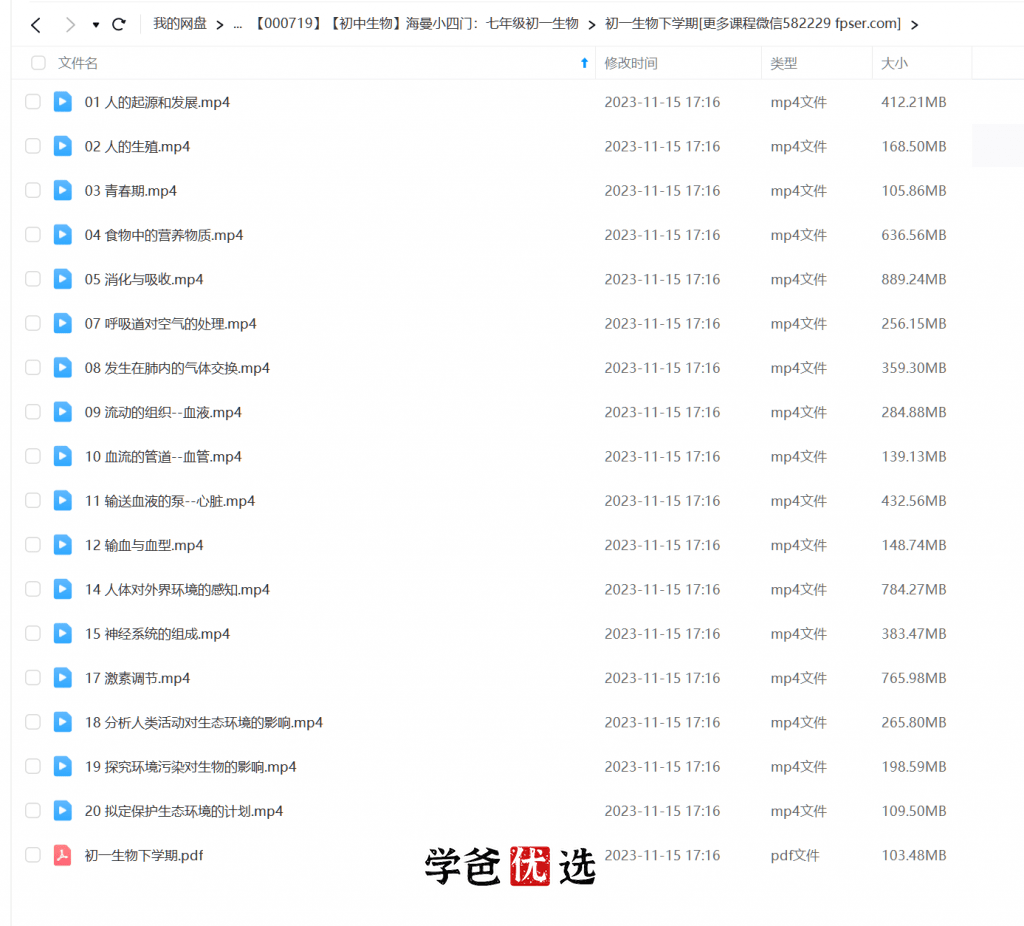Click the video icon of 03 青春期.mp4
The height and width of the screenshot is (926, 1024).
[x=63, y=191]
